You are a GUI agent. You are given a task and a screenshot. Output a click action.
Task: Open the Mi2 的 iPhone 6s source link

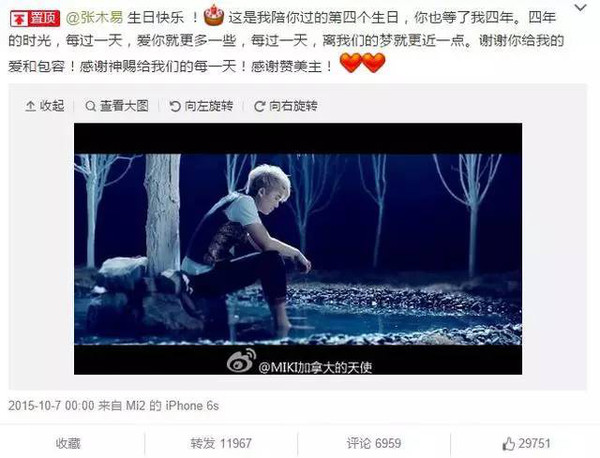172,406
